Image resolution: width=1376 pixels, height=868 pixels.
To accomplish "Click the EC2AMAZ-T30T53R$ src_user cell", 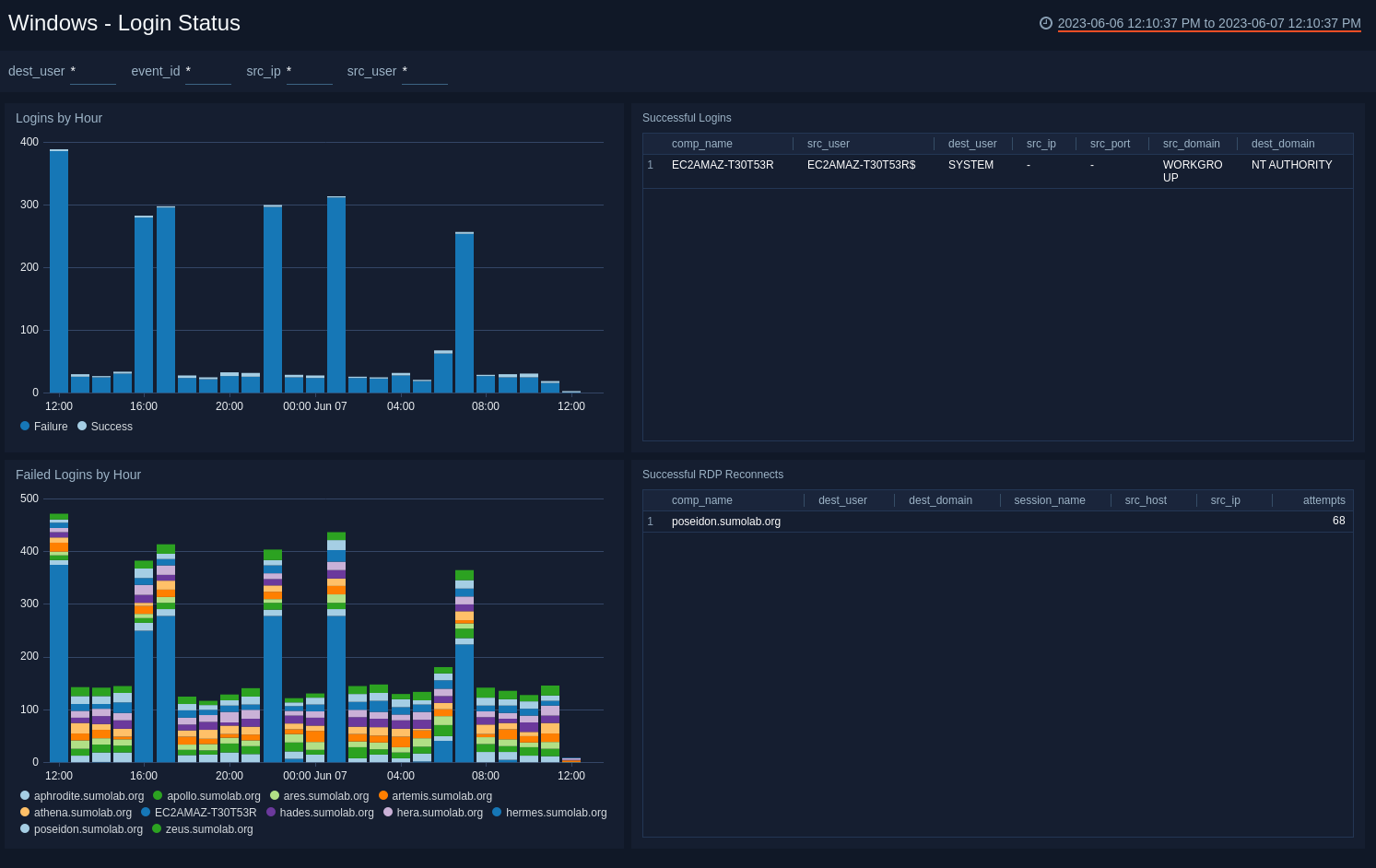I will click(862, 165).
